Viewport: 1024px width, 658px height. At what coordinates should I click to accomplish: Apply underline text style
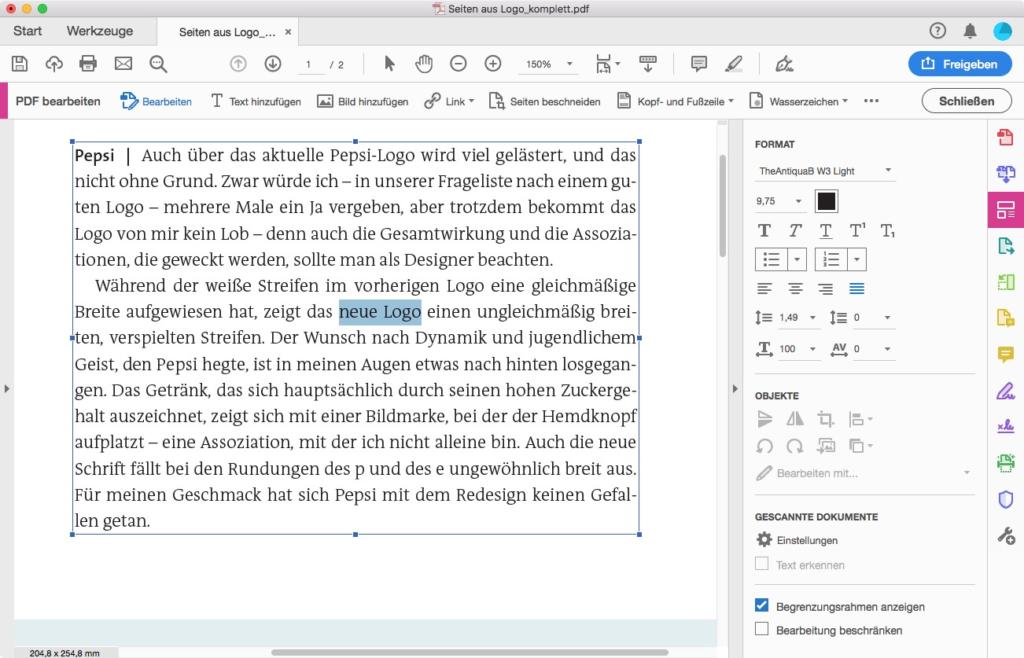click(x=825, y=230)
